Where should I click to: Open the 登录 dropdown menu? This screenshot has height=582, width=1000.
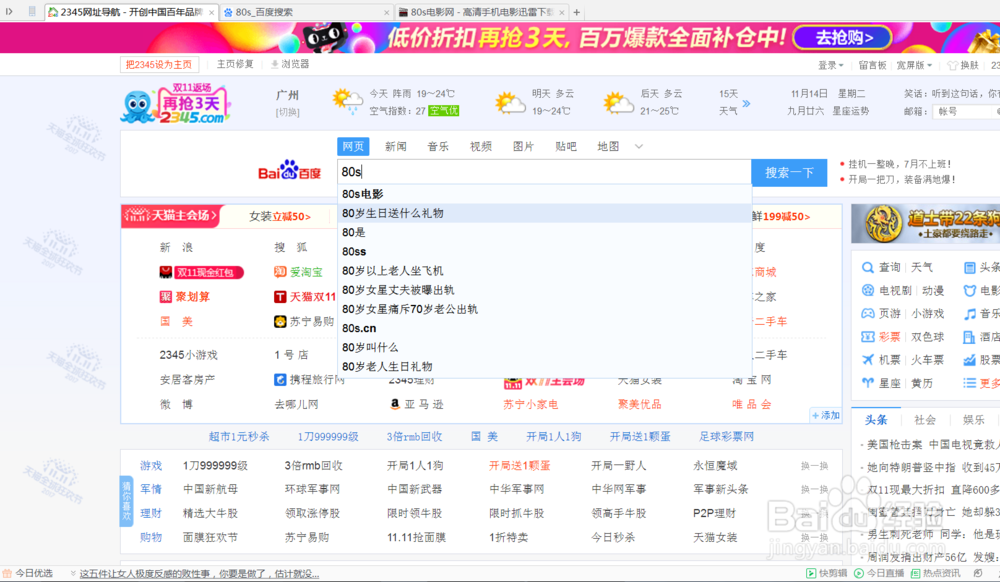click(x=829, y=63)
